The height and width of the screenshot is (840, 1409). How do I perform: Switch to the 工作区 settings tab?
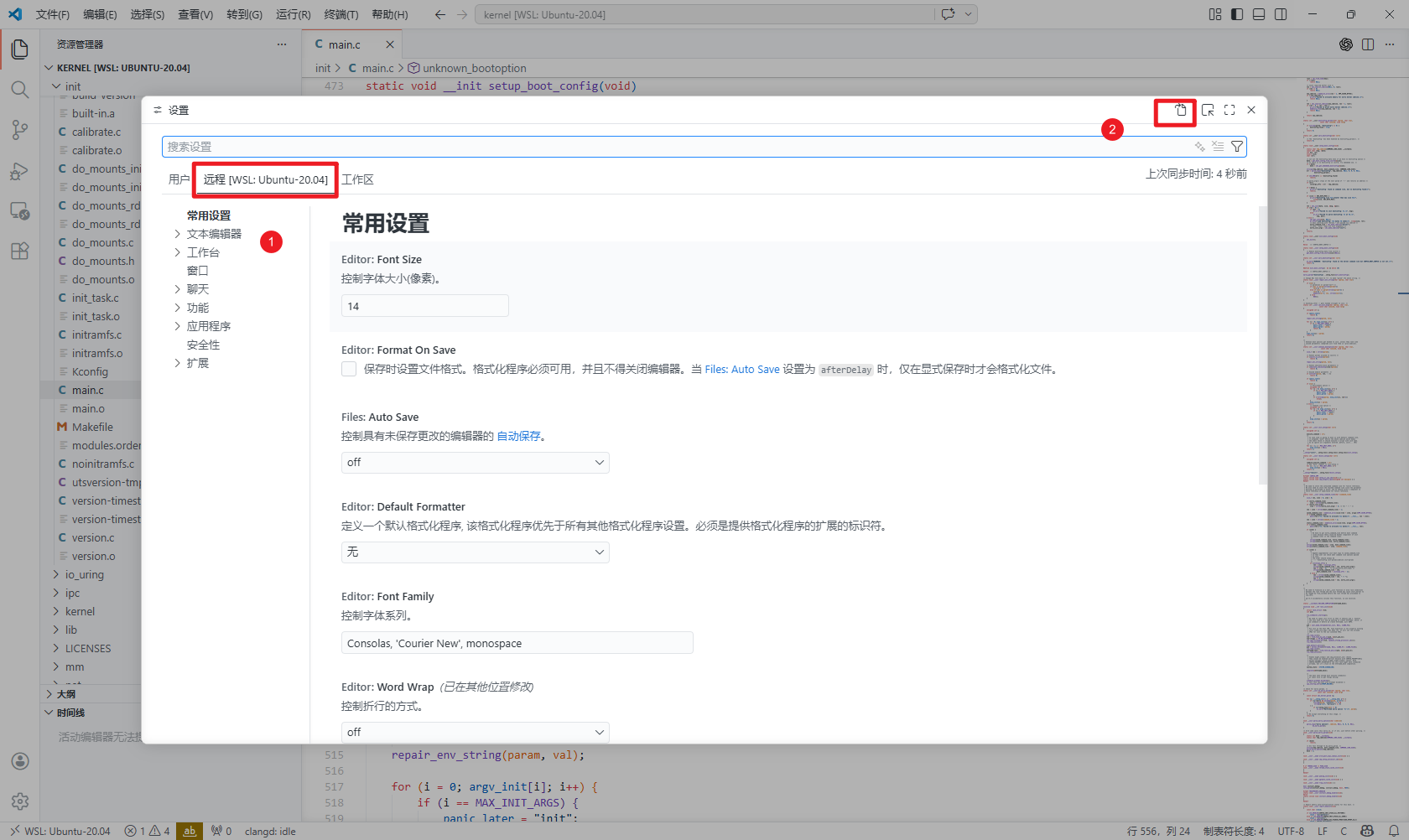(x=357, y=179)
